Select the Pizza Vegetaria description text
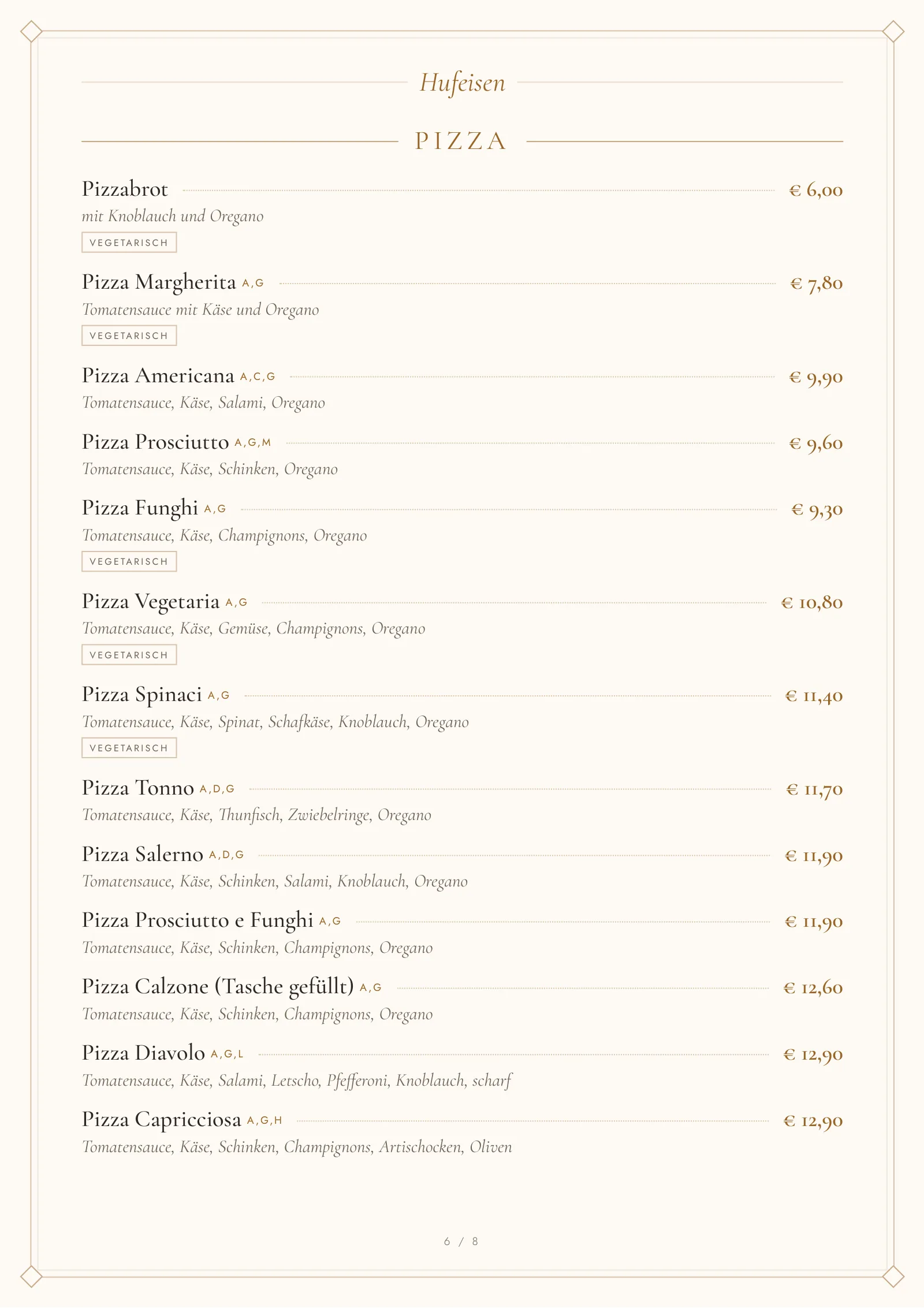 254,628
